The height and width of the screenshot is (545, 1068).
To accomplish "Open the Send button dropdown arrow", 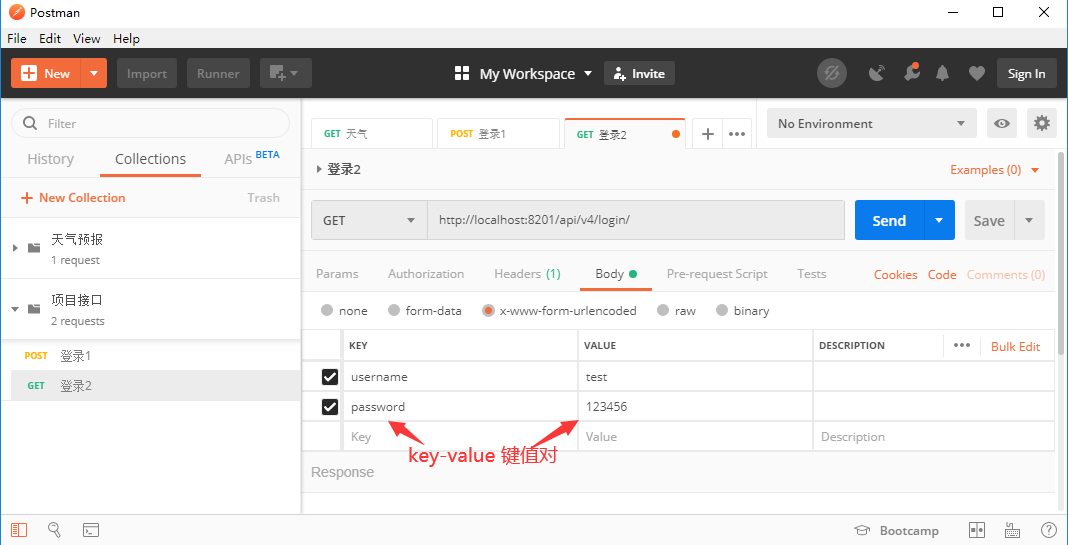I will point(939,220).
